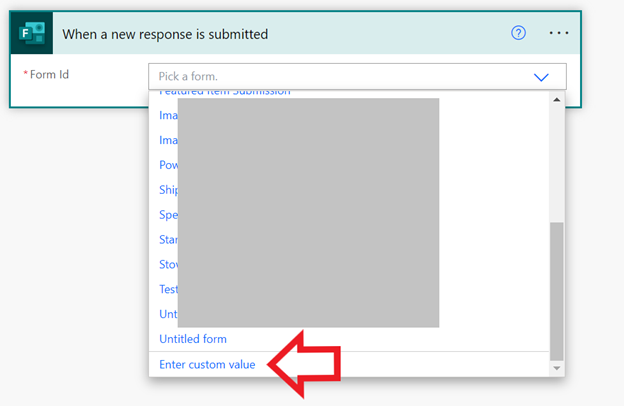Select the first form starting with 'Ima'
The width and height of the screenshot is (624, 406).
coord(168,115)
